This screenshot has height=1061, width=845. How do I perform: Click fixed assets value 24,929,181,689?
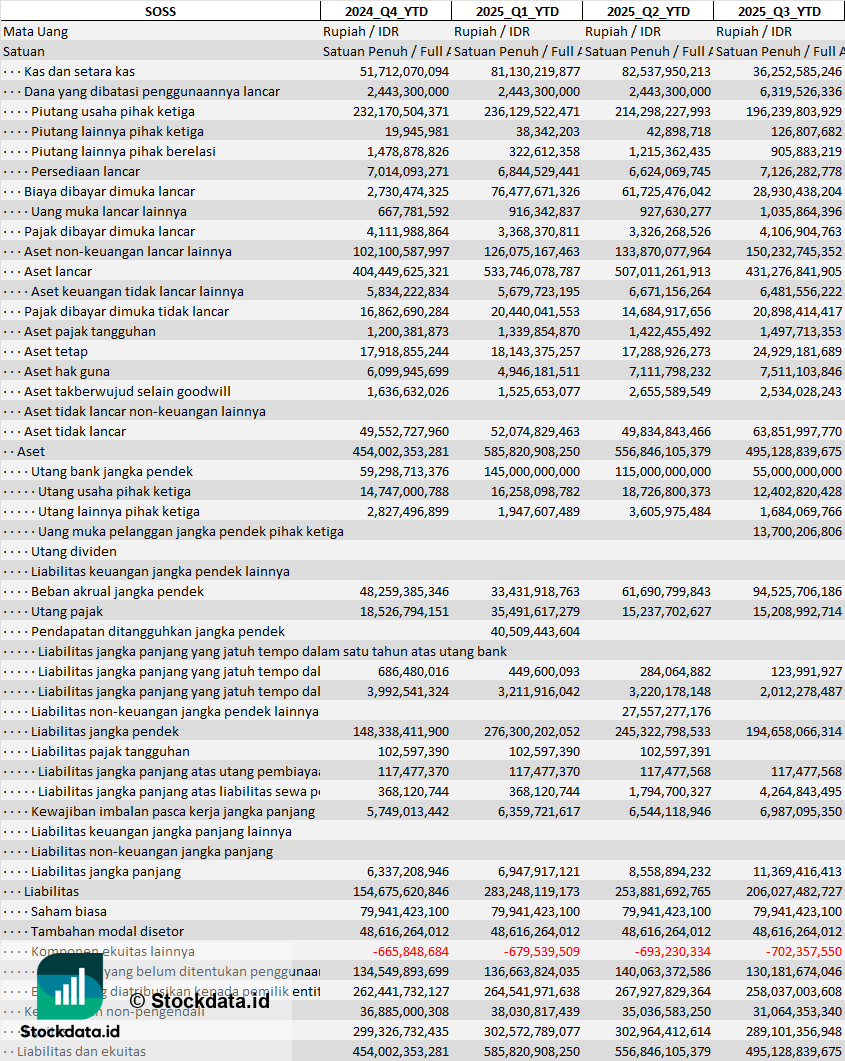797,352
